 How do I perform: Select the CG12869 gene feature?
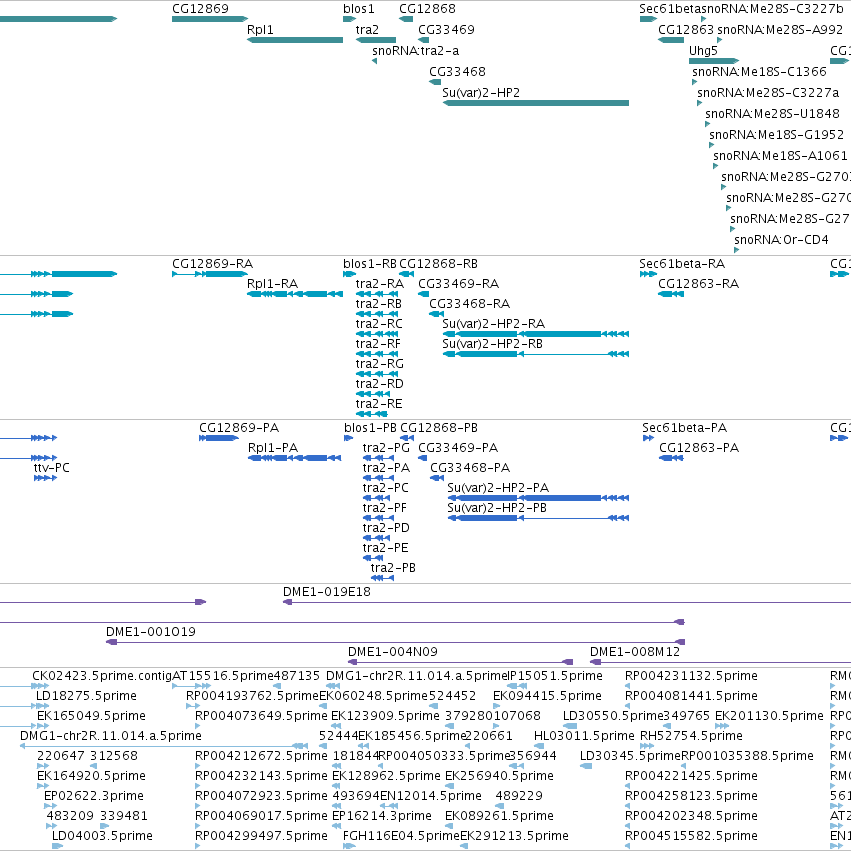(209, 19)
